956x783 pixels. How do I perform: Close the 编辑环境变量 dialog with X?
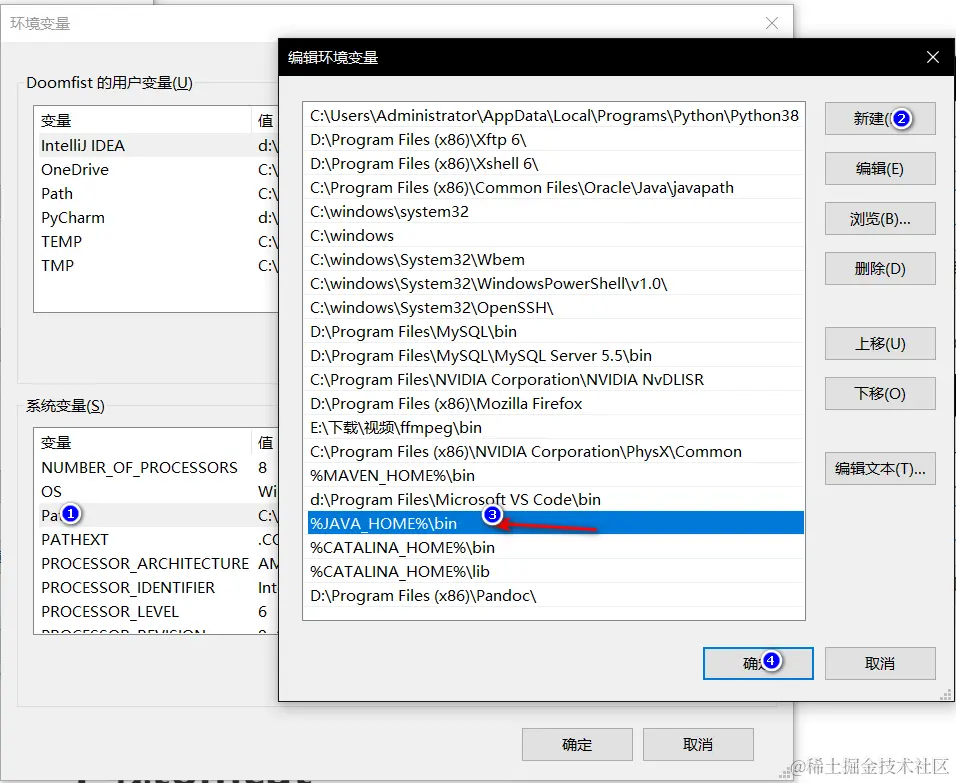(x=932, y=57)
